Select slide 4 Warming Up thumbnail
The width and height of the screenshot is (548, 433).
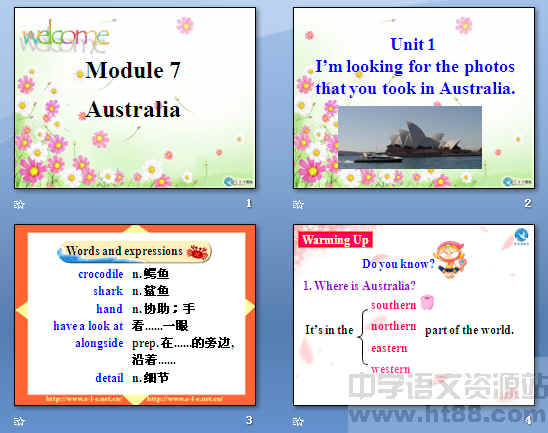[414, 315]
